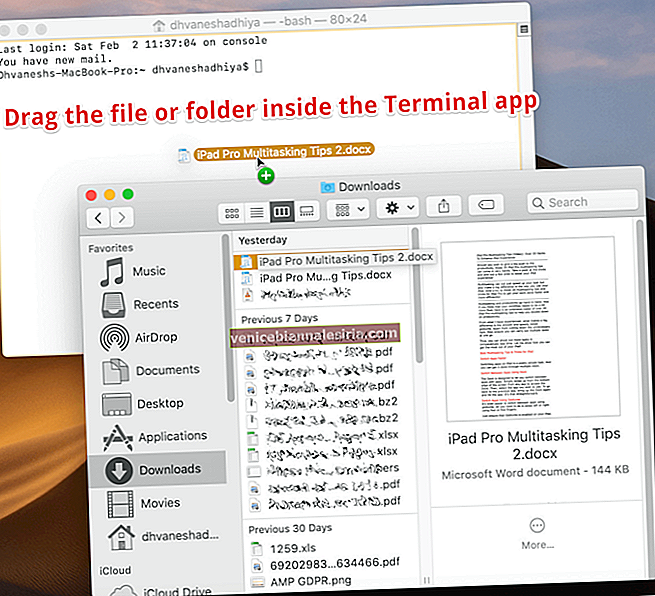The width and height of the screenshot is (655, 596).
Task: Select iPad Pro Multitasking Tips 2.docx in list
Action: click(x=334, y=260)
